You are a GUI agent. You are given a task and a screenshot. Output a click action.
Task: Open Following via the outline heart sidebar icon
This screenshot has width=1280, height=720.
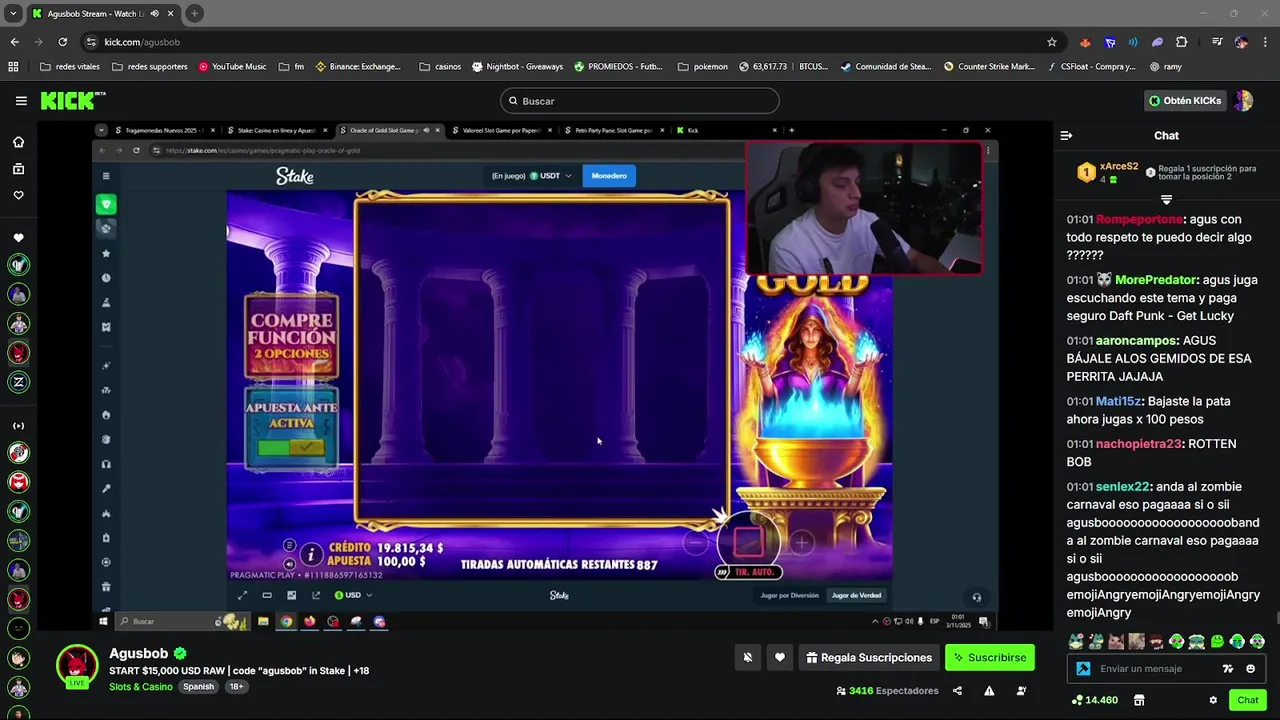pos(18,195)
